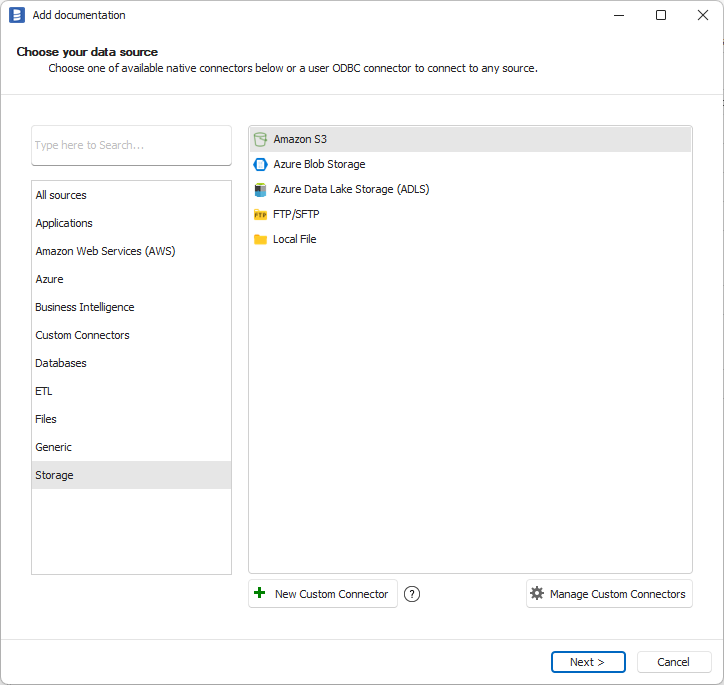Click the gear icon for managing connectors
The image size is (724, 685).
[x=537, y=593]
